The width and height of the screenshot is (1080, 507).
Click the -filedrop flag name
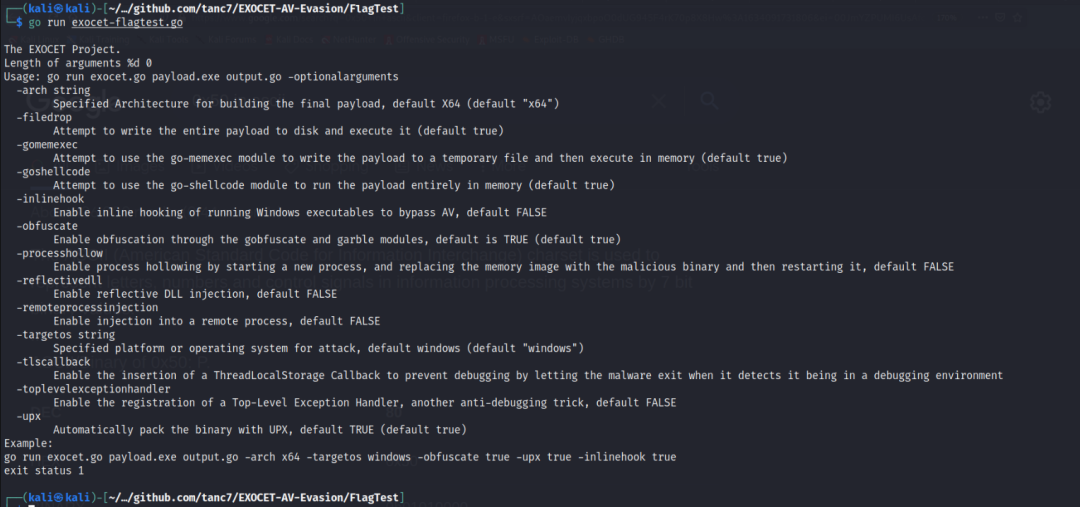pos(47,117)
